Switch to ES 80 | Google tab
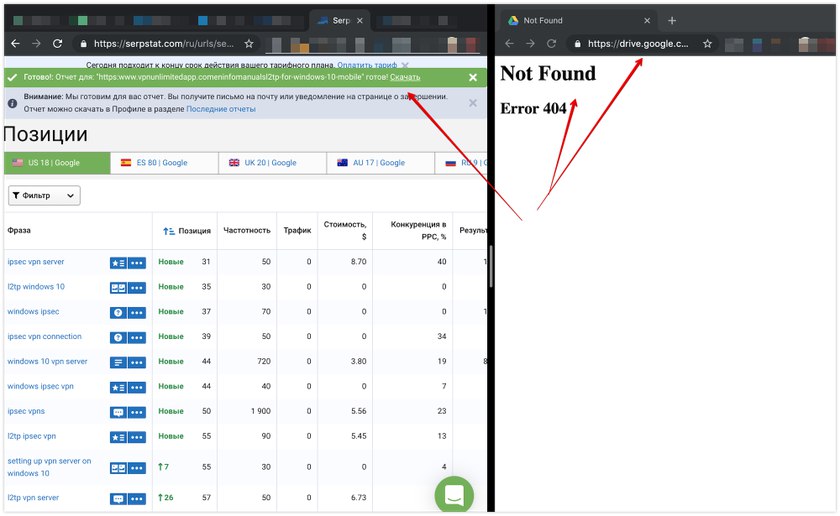 pos(164,163)
